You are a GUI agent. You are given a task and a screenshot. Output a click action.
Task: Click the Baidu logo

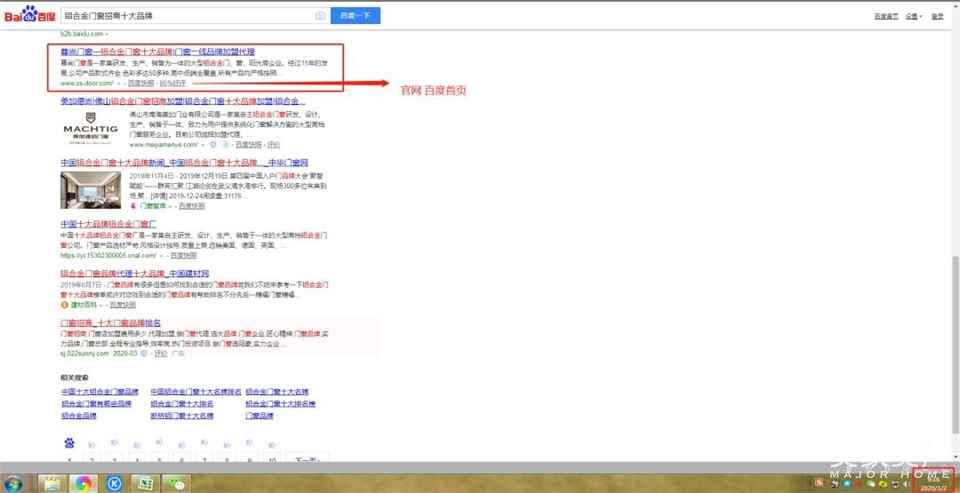pos(30,16)
